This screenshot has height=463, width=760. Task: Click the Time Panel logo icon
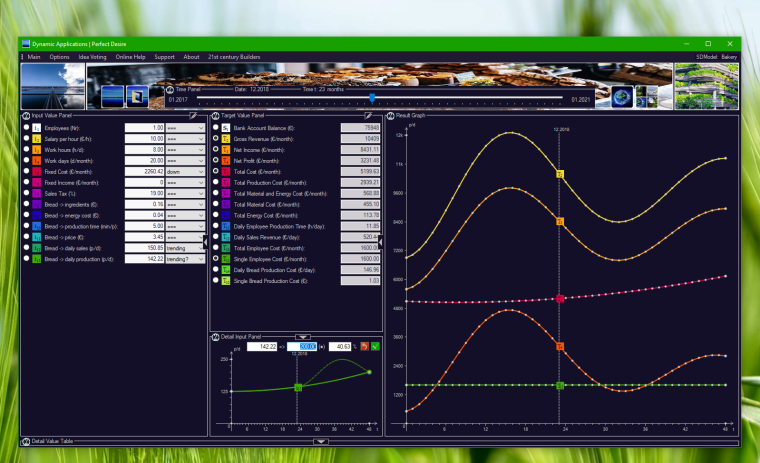(x=170, y=89)
